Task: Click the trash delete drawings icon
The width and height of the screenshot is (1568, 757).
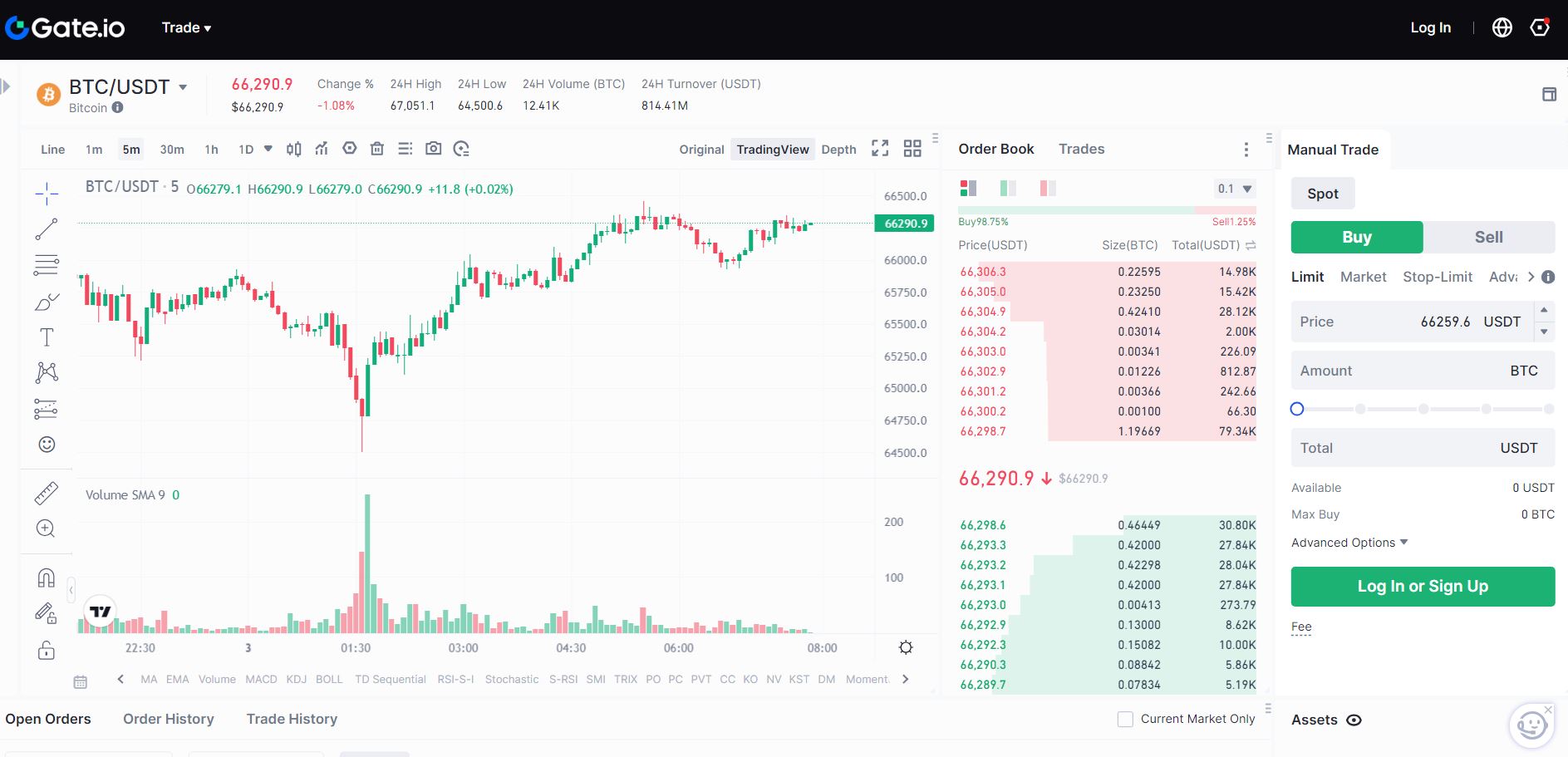Action: tap(377, 149)
